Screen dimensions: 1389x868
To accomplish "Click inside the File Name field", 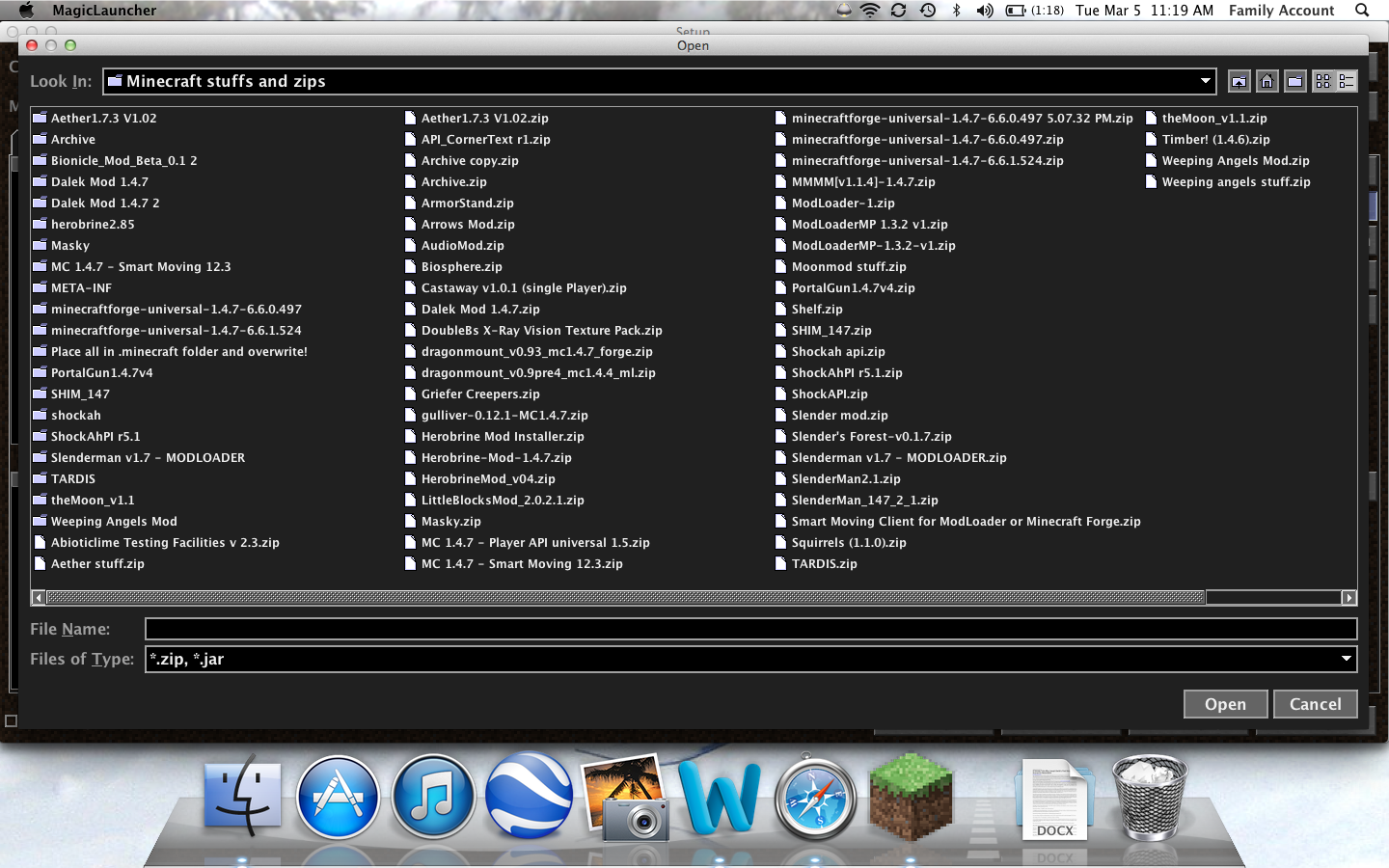I will coord(675,628).
